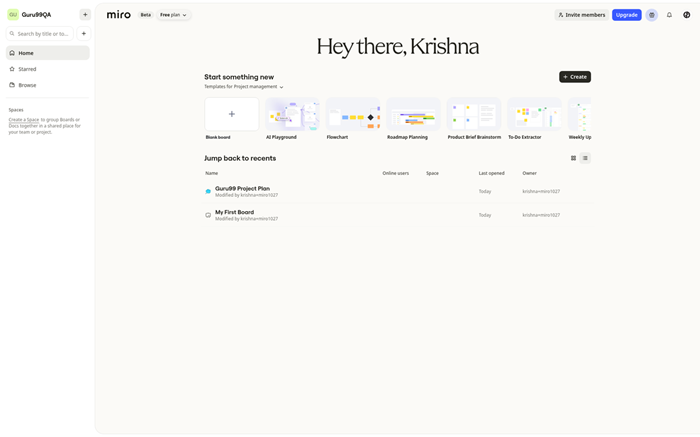
Task: Open the My First Board board
Action: pos(234,212)
